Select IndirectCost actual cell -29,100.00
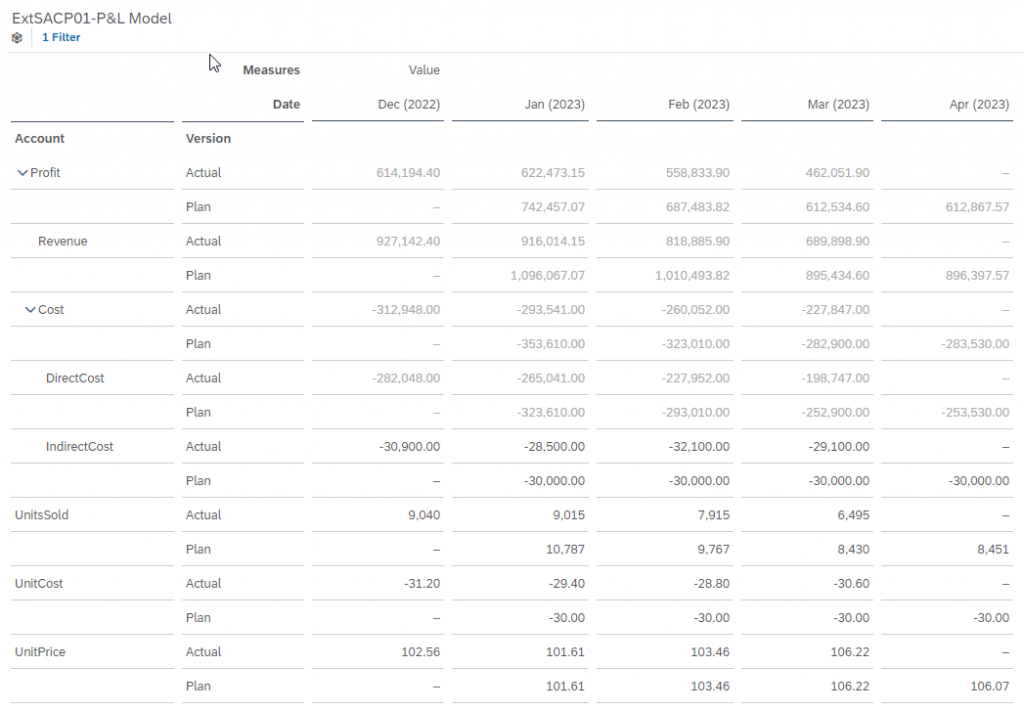 839,447
